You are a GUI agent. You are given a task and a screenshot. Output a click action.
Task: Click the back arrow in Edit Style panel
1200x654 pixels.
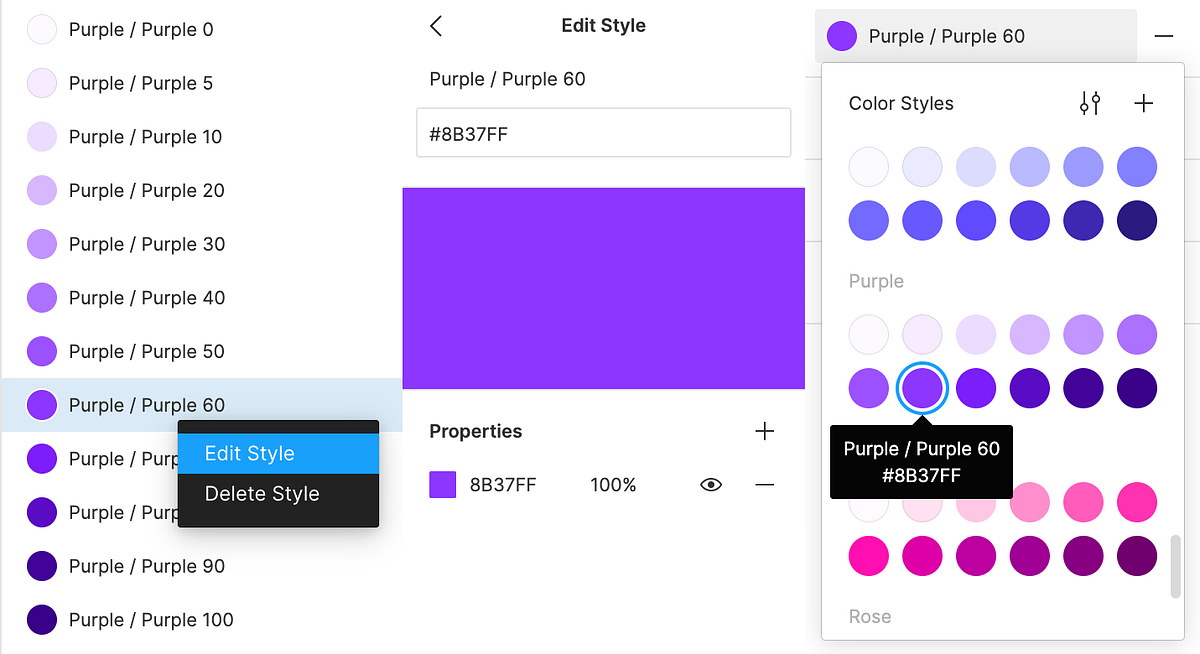(435, 26)
